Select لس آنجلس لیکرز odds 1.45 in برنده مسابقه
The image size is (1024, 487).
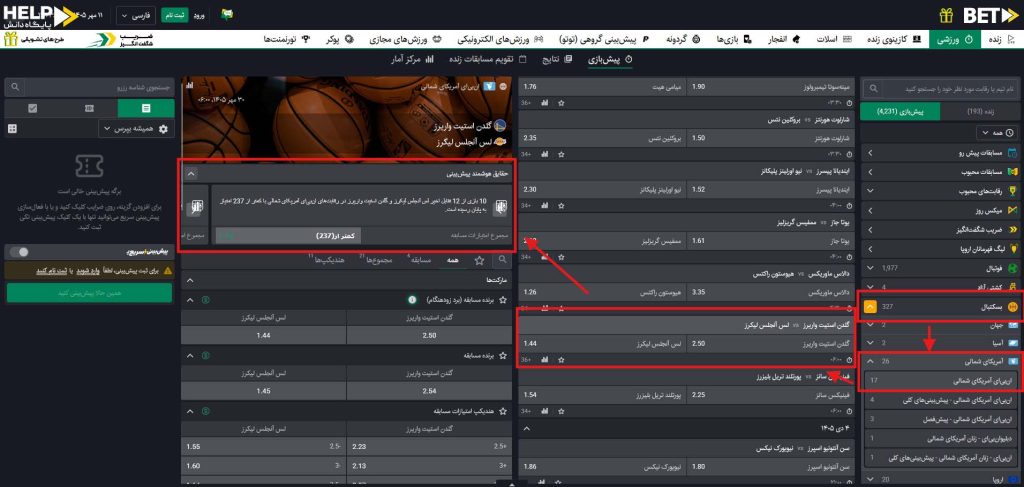[264, 391]
